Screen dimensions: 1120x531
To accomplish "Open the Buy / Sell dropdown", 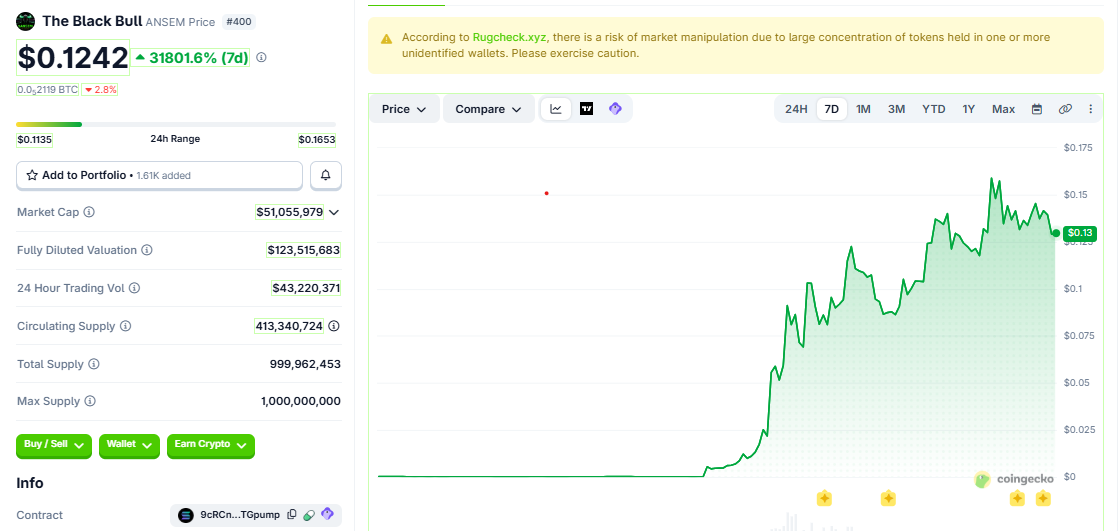I will point(54,445).
